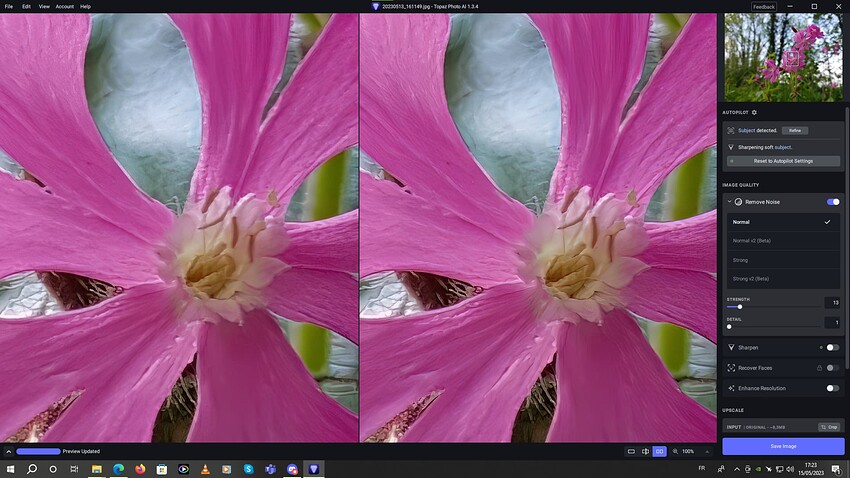850x478 pixels.
Task: Launch Microsoft Edge from taskbar
Action: tap(118, 469)
